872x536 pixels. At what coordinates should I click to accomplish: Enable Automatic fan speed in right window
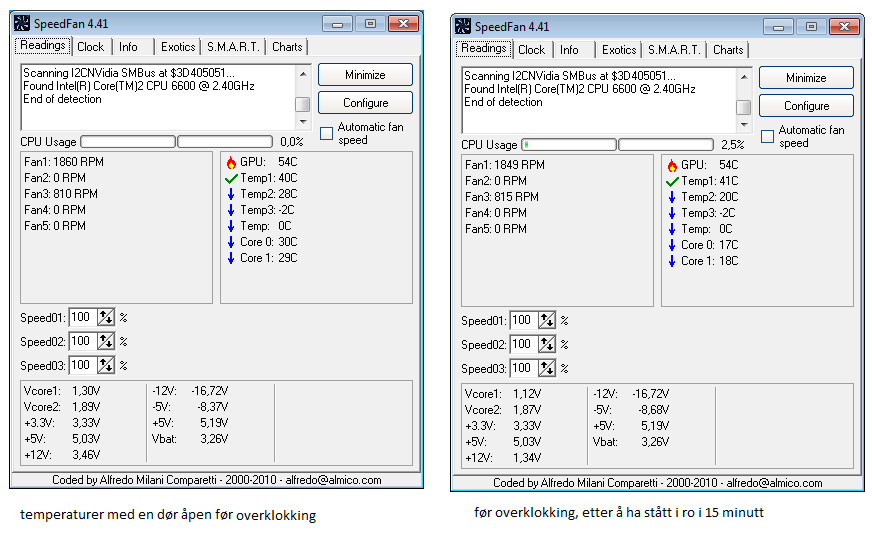coord(767,136)
